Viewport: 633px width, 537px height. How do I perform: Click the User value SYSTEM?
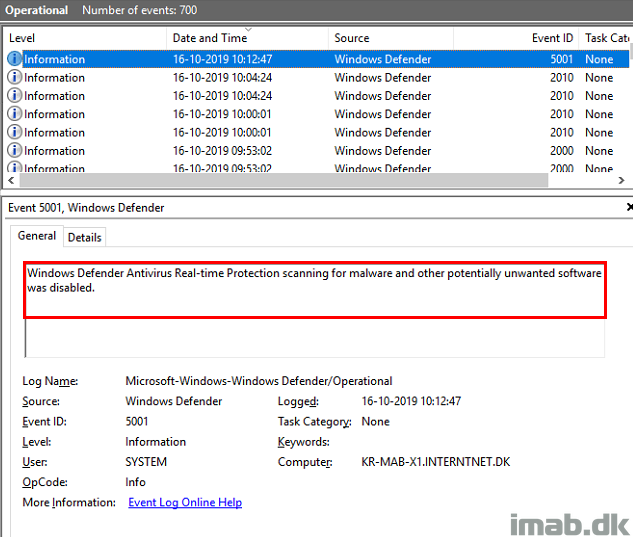coord(146,461)
